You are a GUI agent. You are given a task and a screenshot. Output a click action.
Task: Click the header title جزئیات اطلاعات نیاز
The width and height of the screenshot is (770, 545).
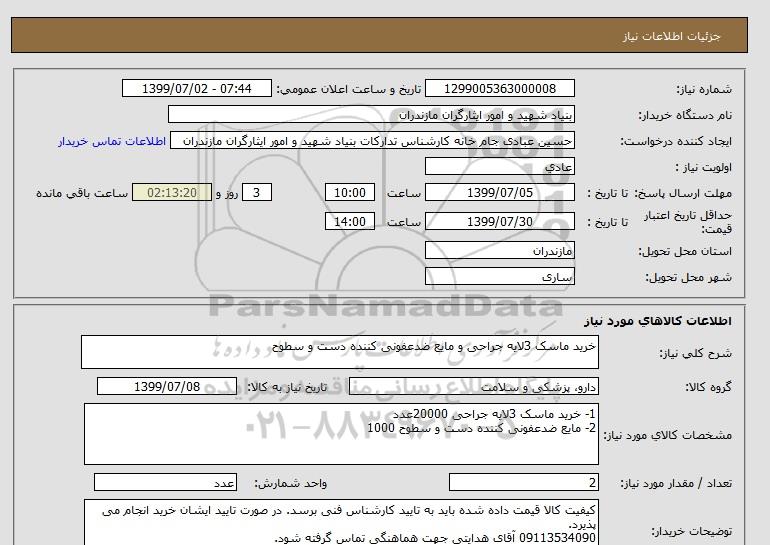point(671,36)
